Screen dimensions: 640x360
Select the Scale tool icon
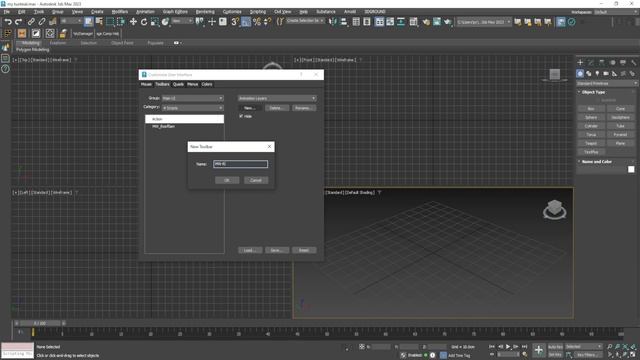click(155, 22)
